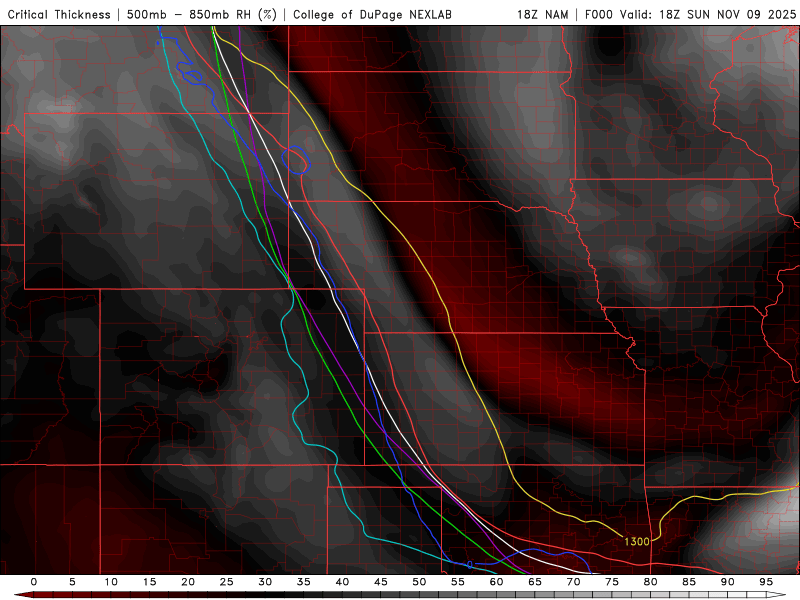
Task: Click the 'College of DuPage NEXLAB' text
Action: [x=372, y=14]
